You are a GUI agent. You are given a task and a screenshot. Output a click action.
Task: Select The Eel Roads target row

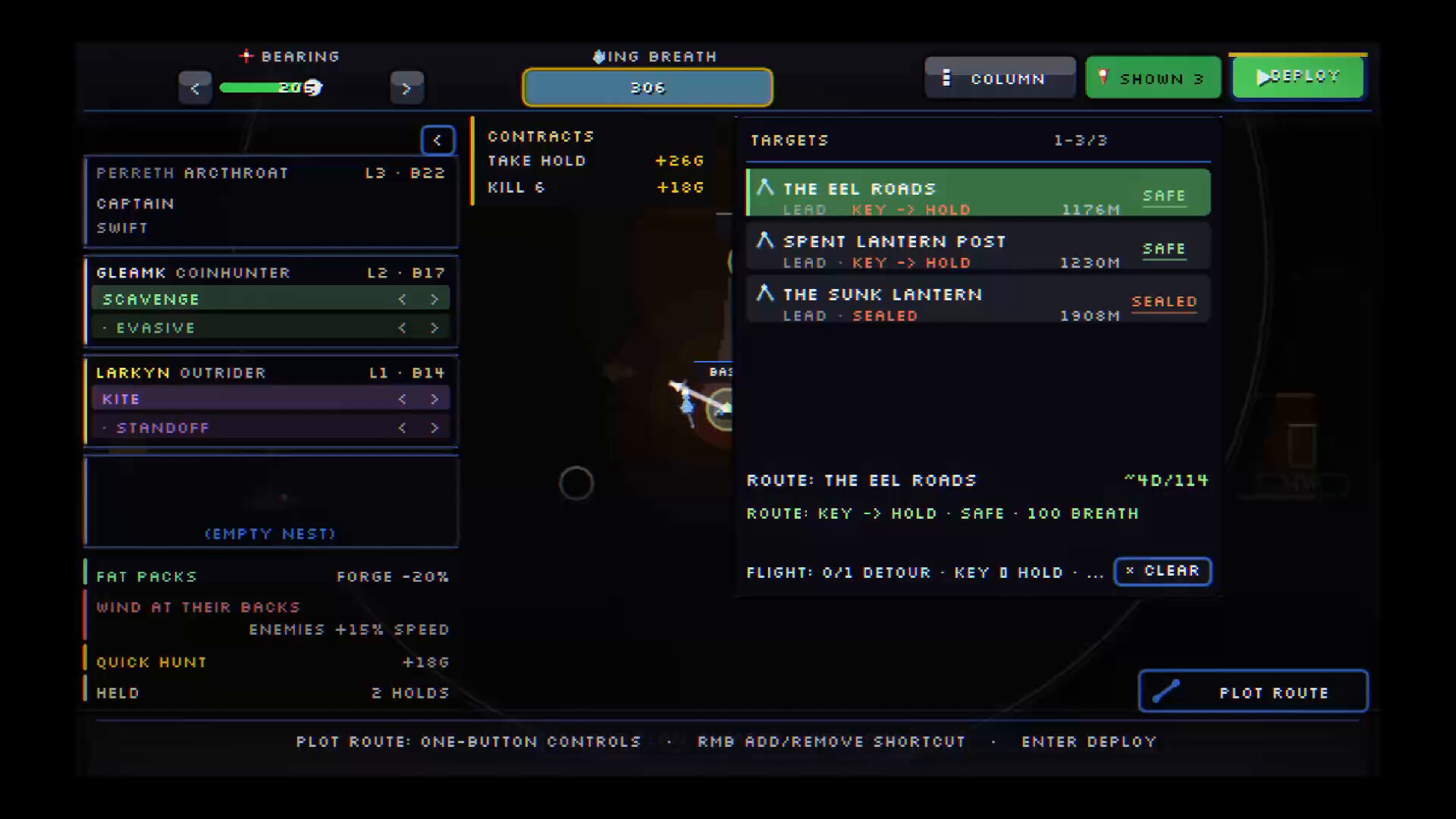pos(978,193)
